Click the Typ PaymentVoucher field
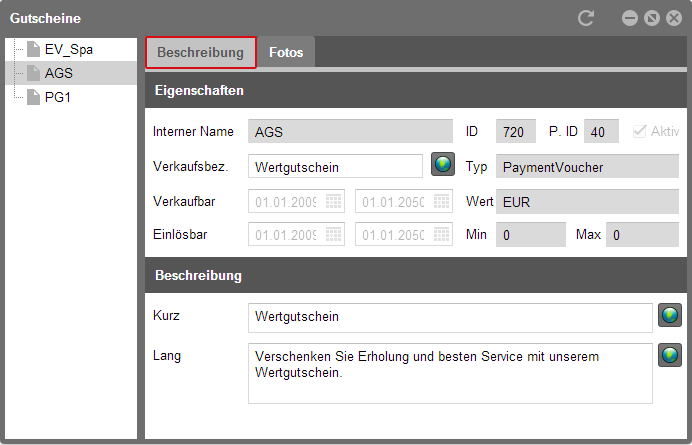This screenshot has width=692, height=445. point(587,166)
